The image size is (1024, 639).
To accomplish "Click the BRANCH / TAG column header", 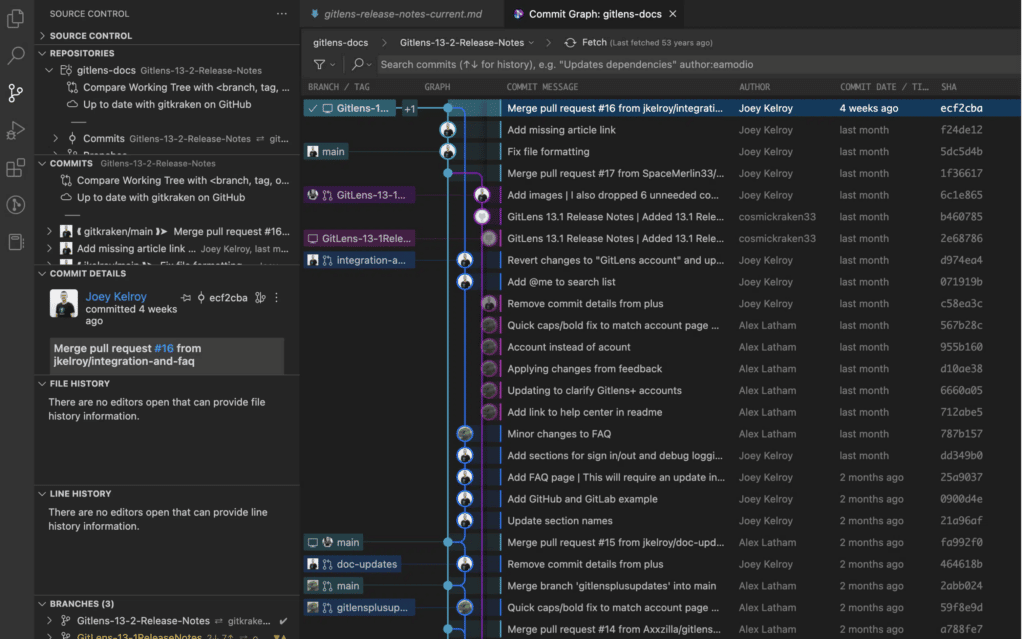I will pos(339,87).
